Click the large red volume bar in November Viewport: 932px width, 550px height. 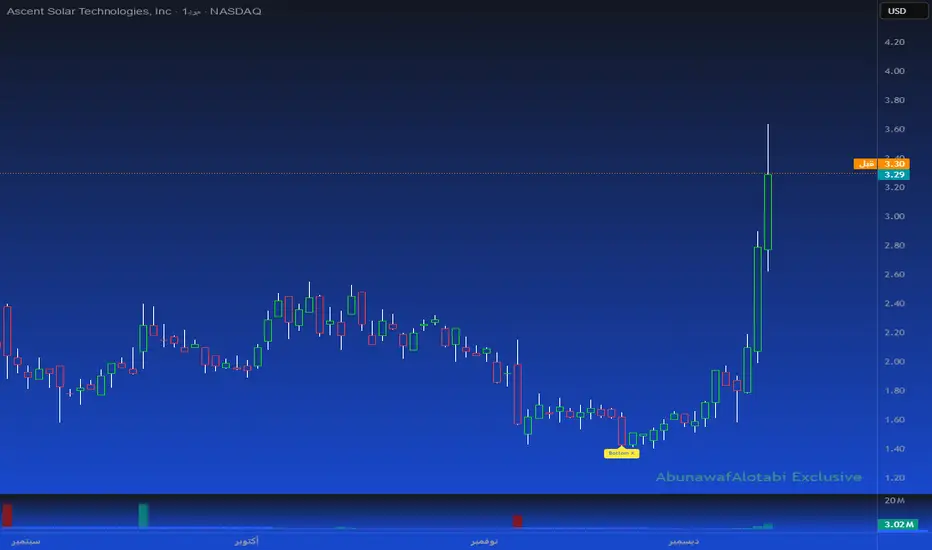point(518,521)
